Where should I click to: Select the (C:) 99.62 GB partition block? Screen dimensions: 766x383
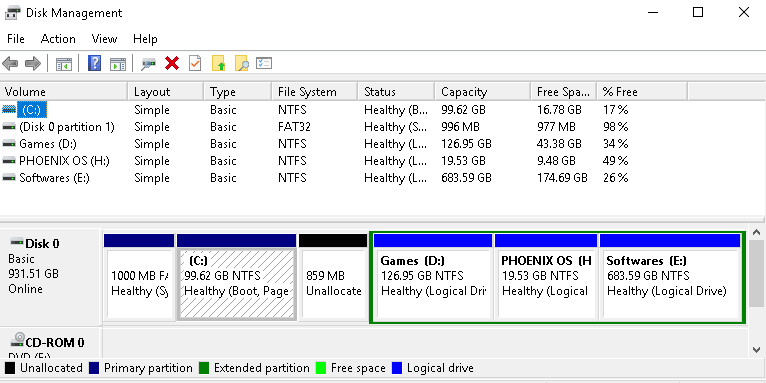(x=236, y=277)
